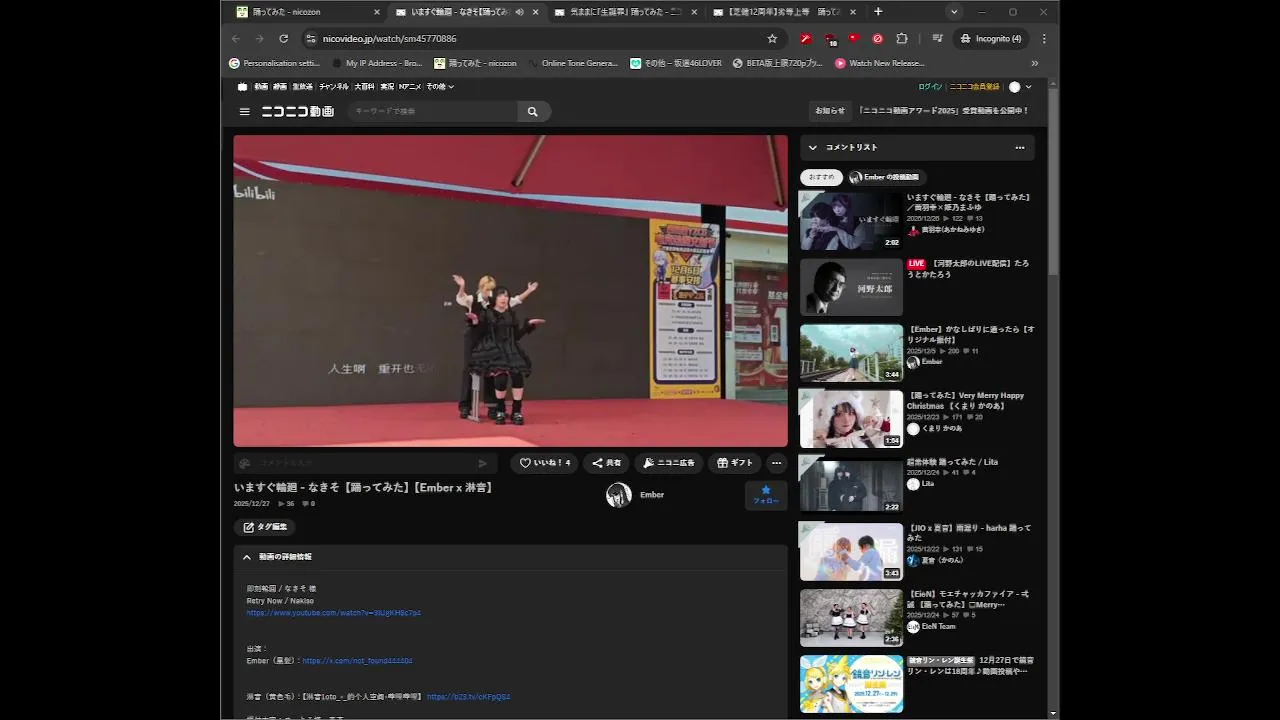Open comment list three-dot options
The height and width of the screenshot is (720, 1280).
point(1020,148)
